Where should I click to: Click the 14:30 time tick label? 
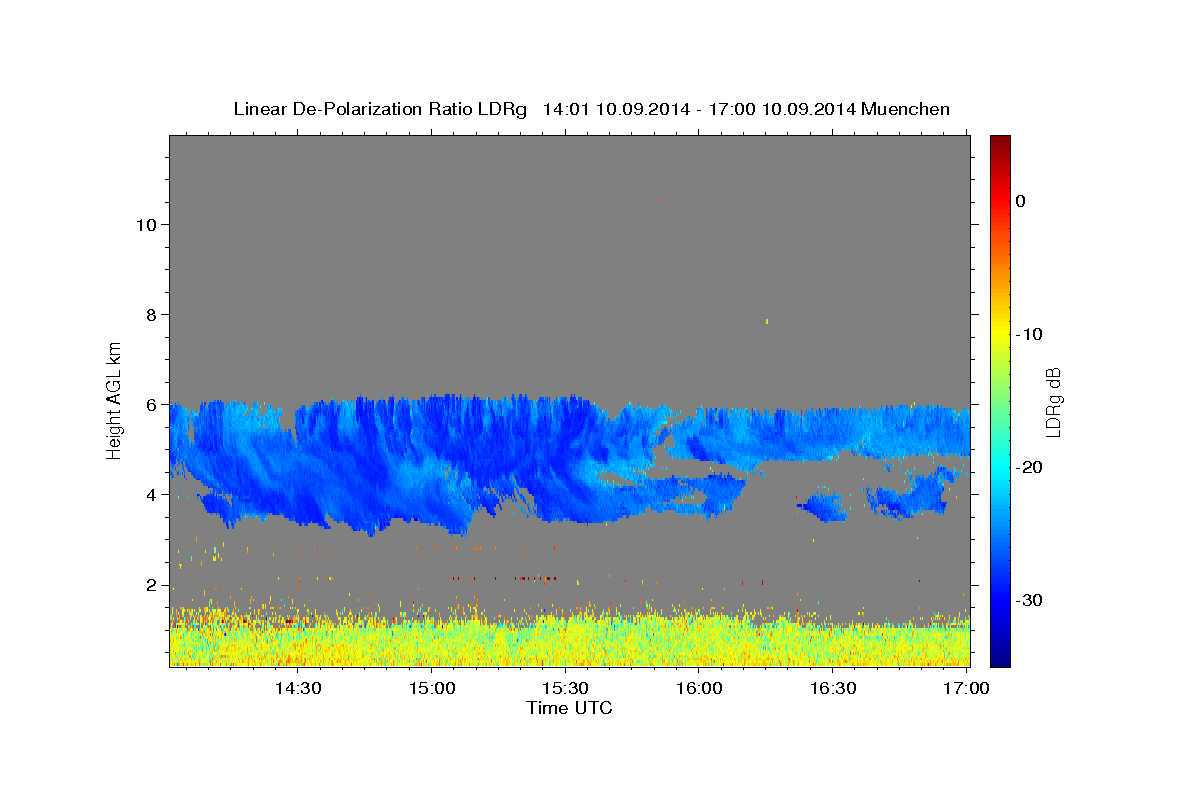tap(298, 688)
